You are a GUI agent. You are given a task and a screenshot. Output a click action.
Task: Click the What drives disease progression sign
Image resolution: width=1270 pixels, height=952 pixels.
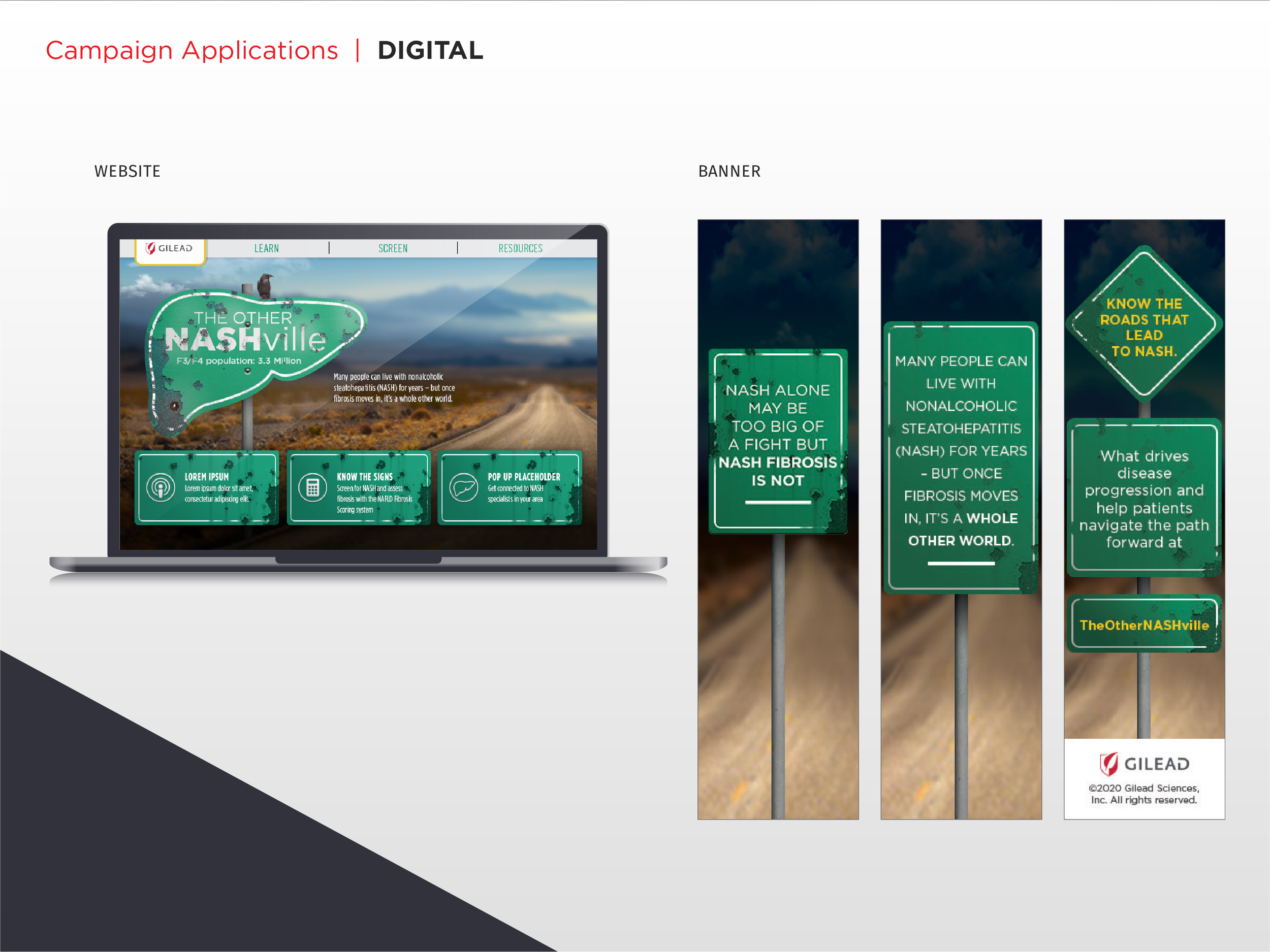click(1144, 498)
